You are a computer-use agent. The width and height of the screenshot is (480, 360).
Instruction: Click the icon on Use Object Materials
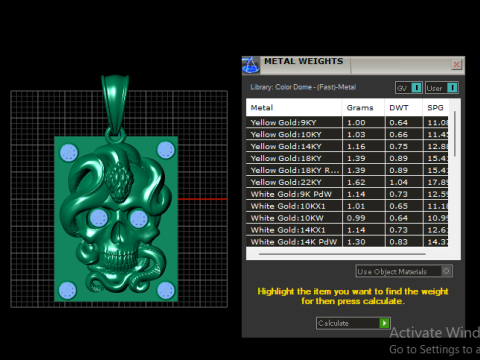pos(446,271)
